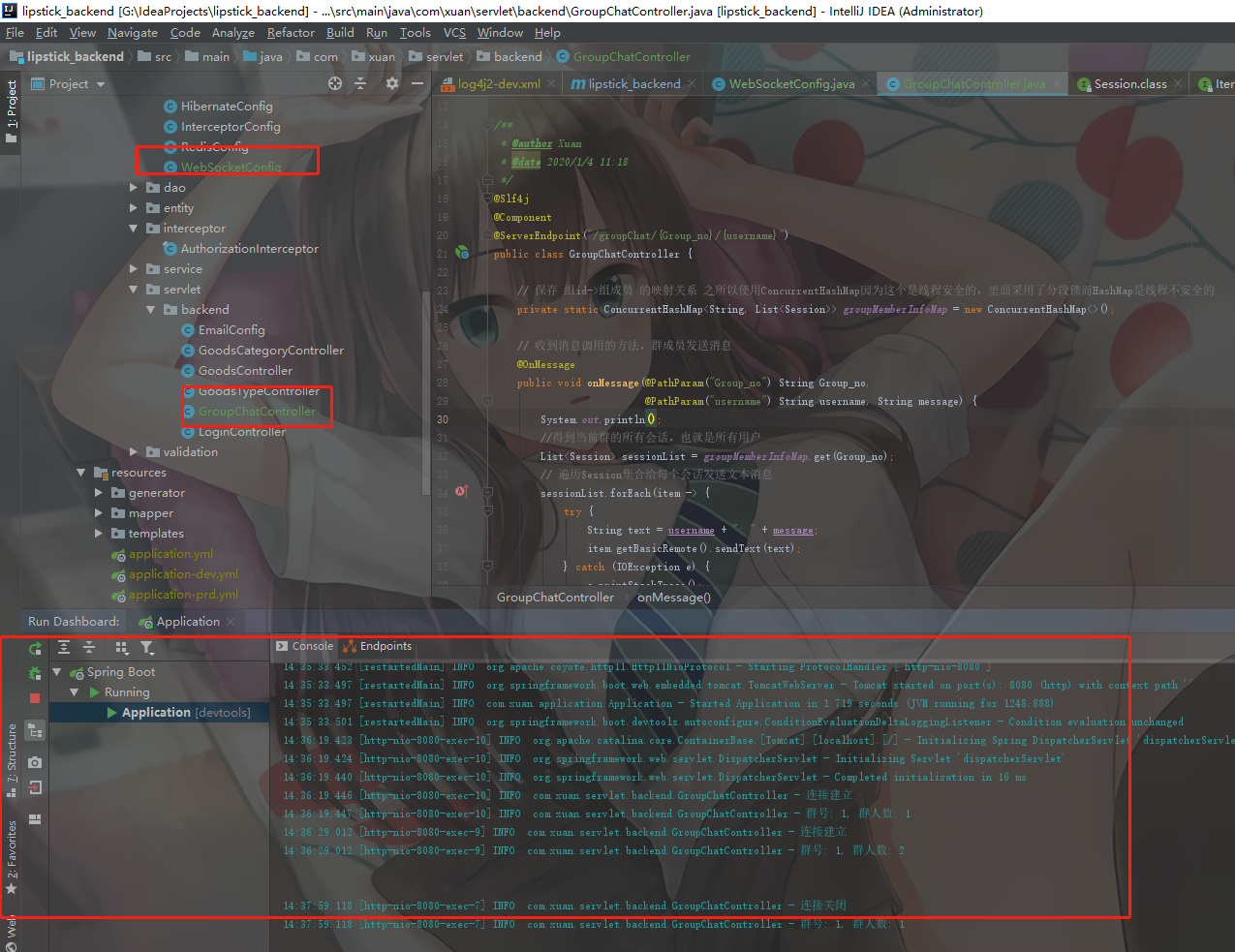Switch to the Console tab
Image resolution: width=1235 pixels, height=952 pixels.
304,646
